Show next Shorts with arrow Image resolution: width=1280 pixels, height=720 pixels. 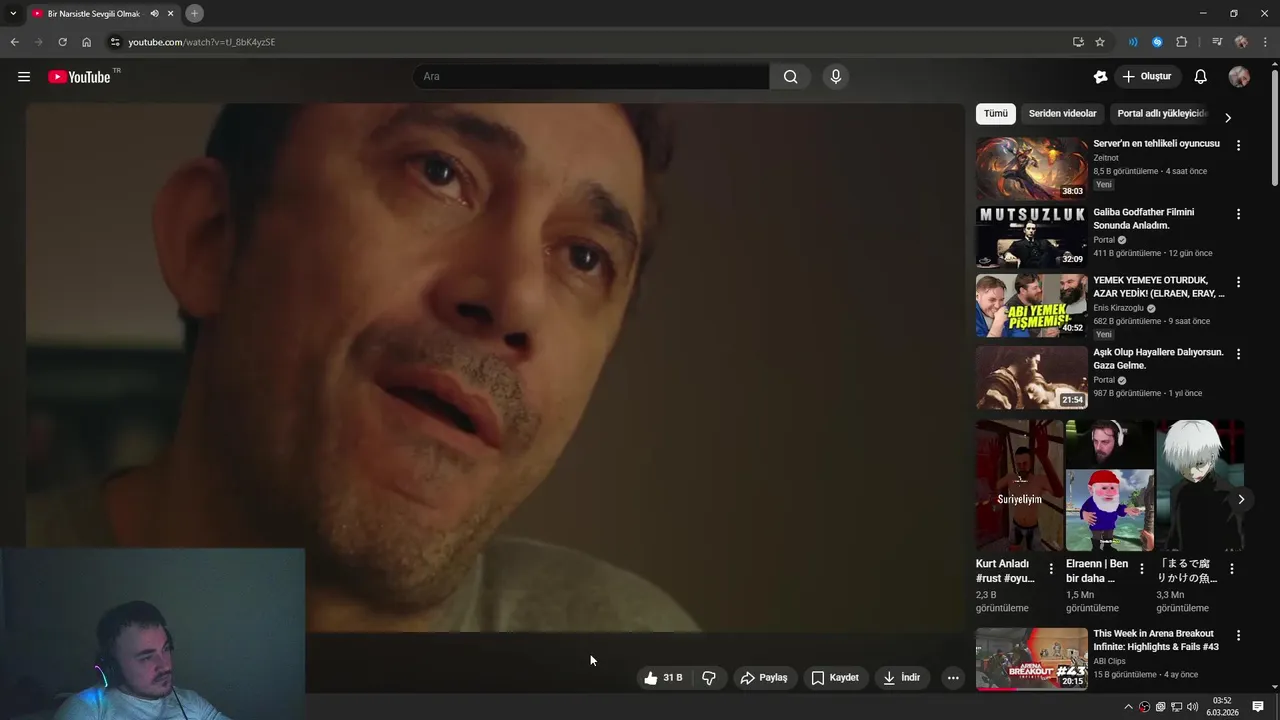[1241, 499]
